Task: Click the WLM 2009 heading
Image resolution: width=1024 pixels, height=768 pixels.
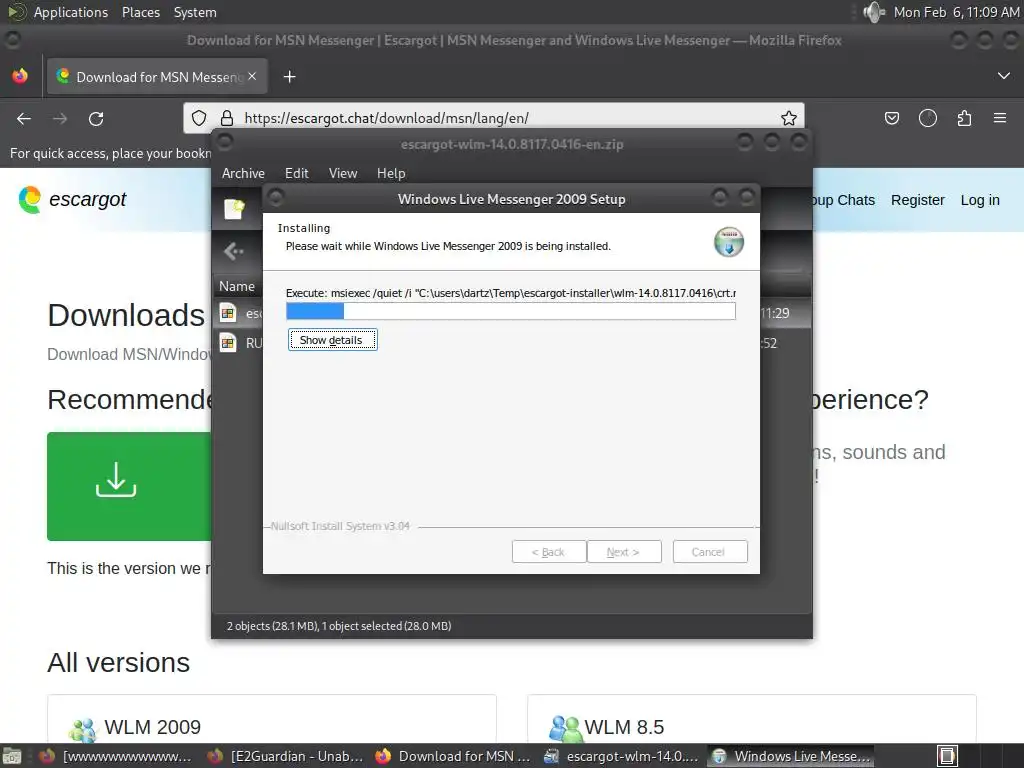Action: (x=152, y=727)
